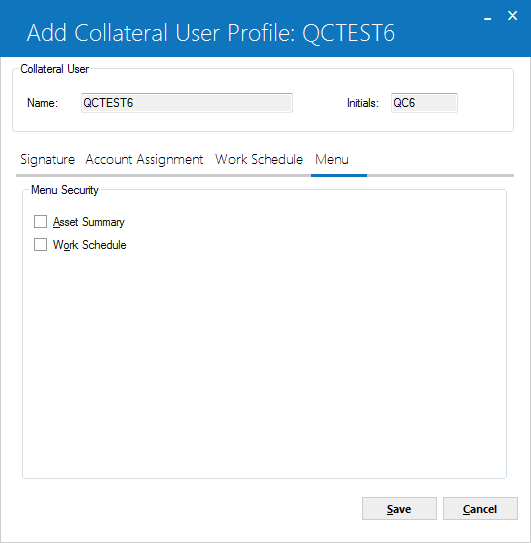Open the Account Assignment tab

pyautogui.click(x=144, y=160)
